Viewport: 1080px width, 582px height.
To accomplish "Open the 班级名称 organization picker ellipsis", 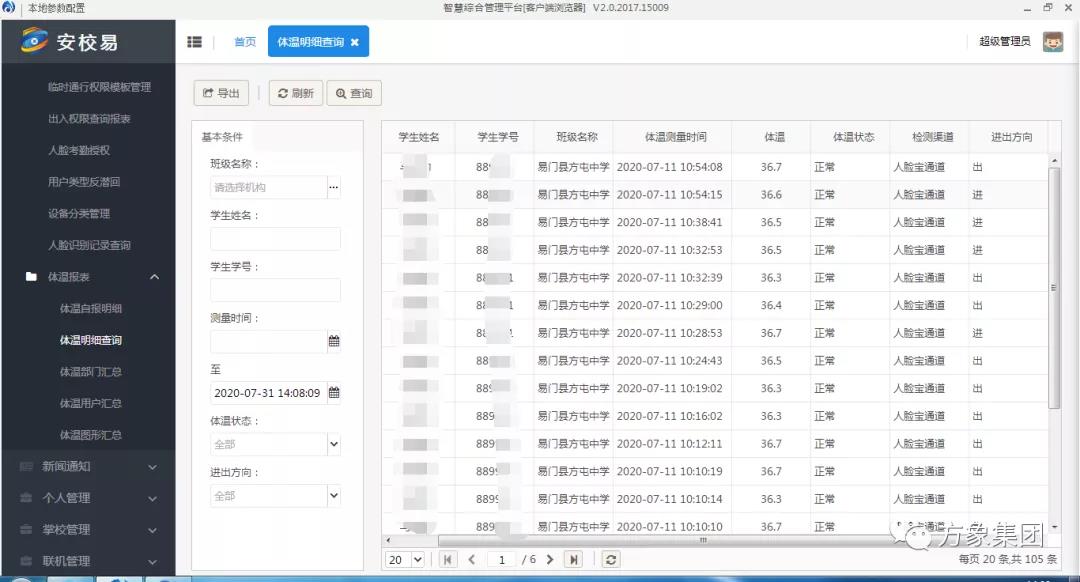I will (x=334, y=187).
